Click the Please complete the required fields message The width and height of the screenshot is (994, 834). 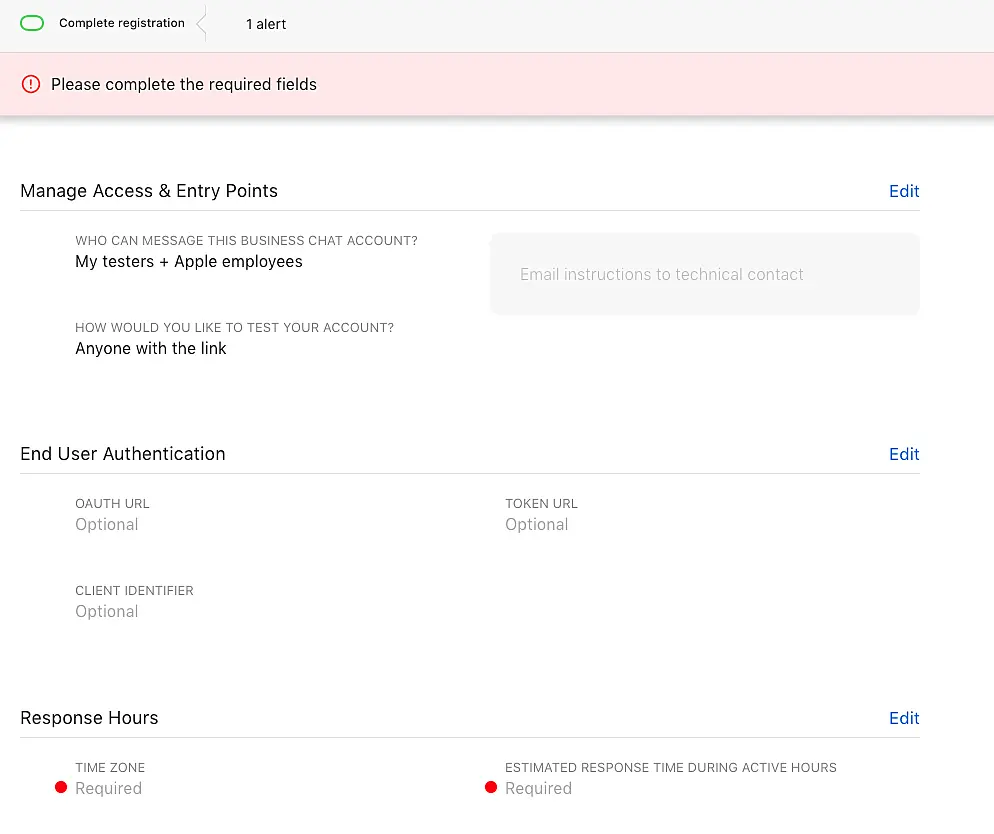pos(184,85)
